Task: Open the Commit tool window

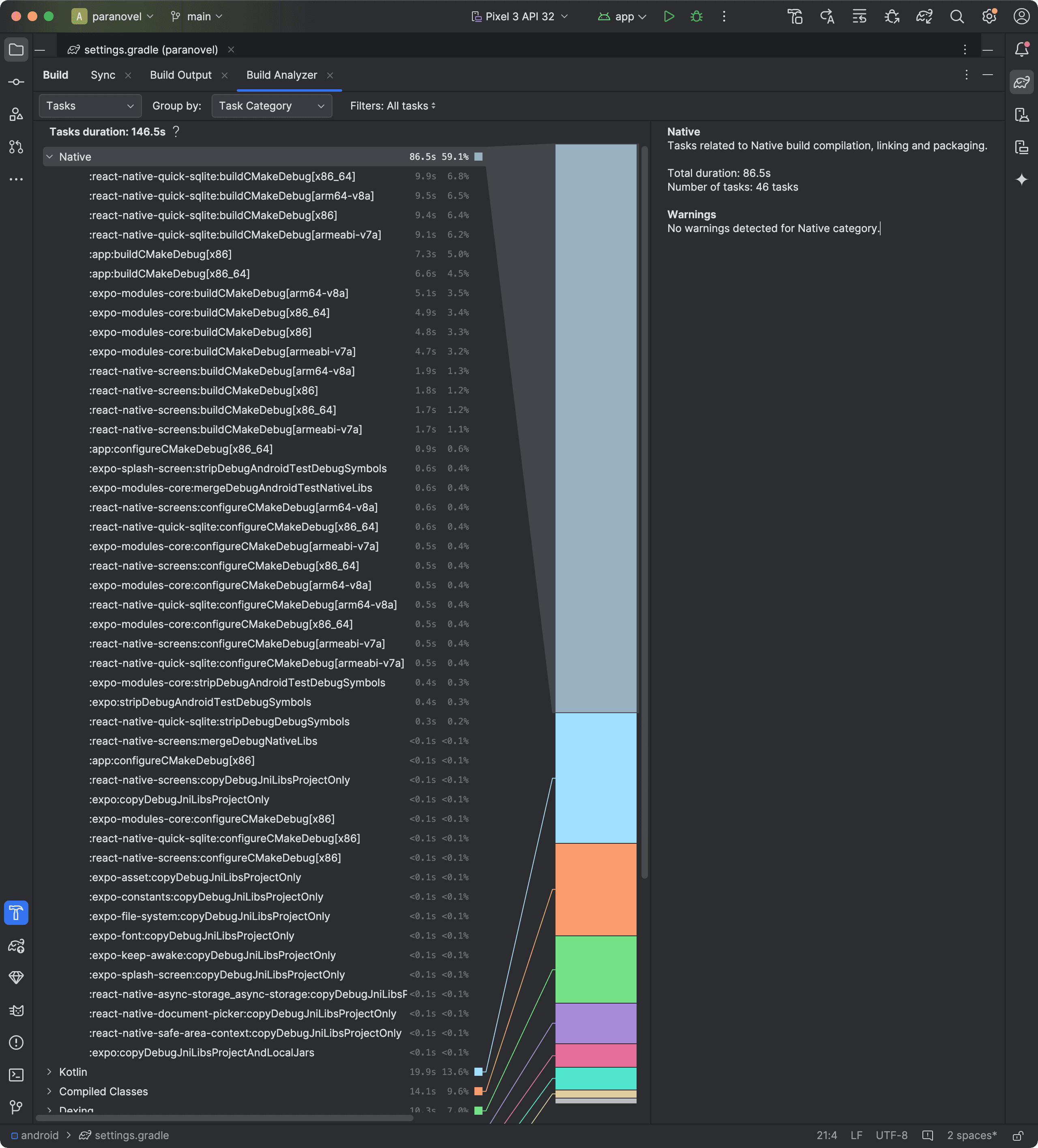Action: point(16,82)
